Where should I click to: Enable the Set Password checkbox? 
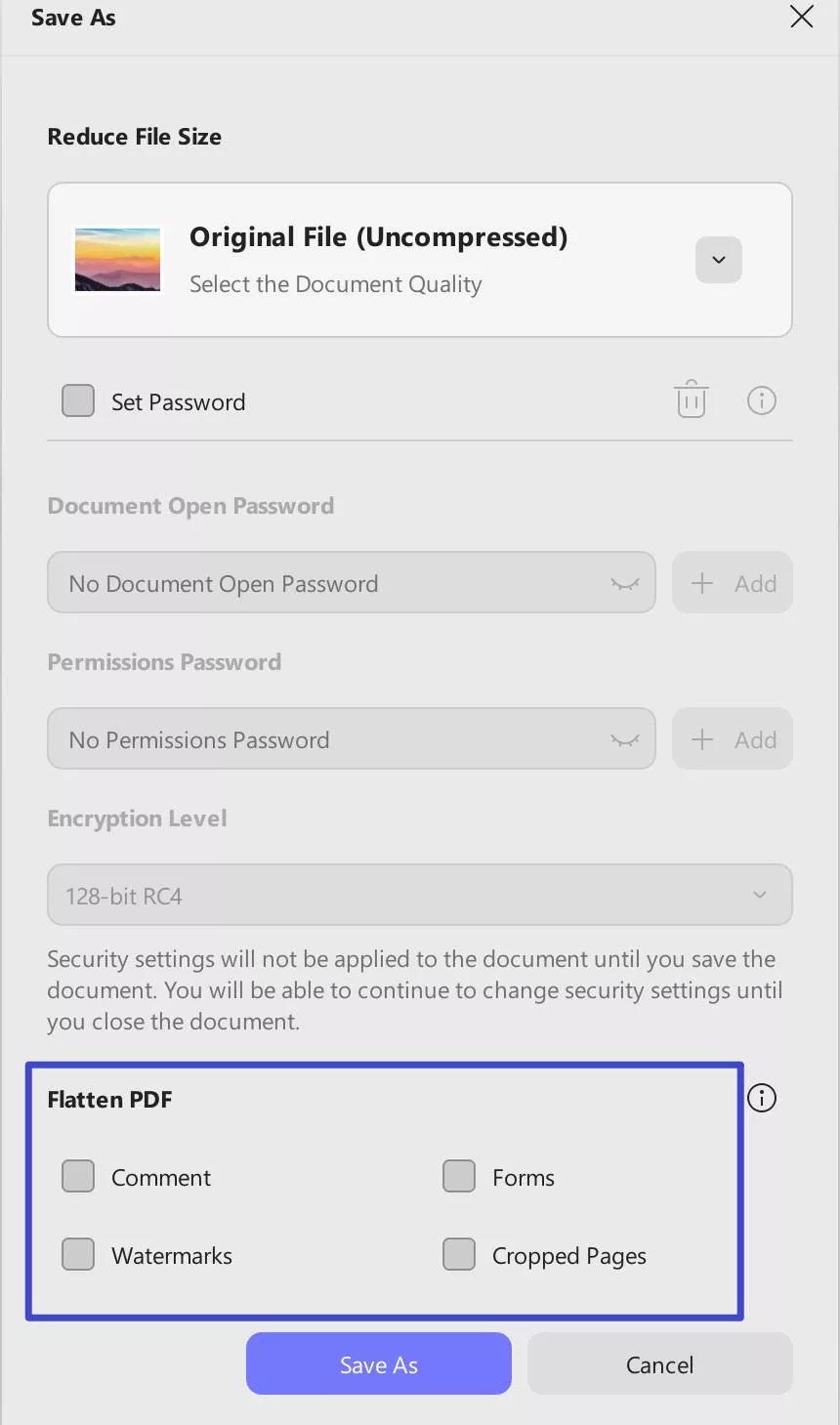(78, 400)
